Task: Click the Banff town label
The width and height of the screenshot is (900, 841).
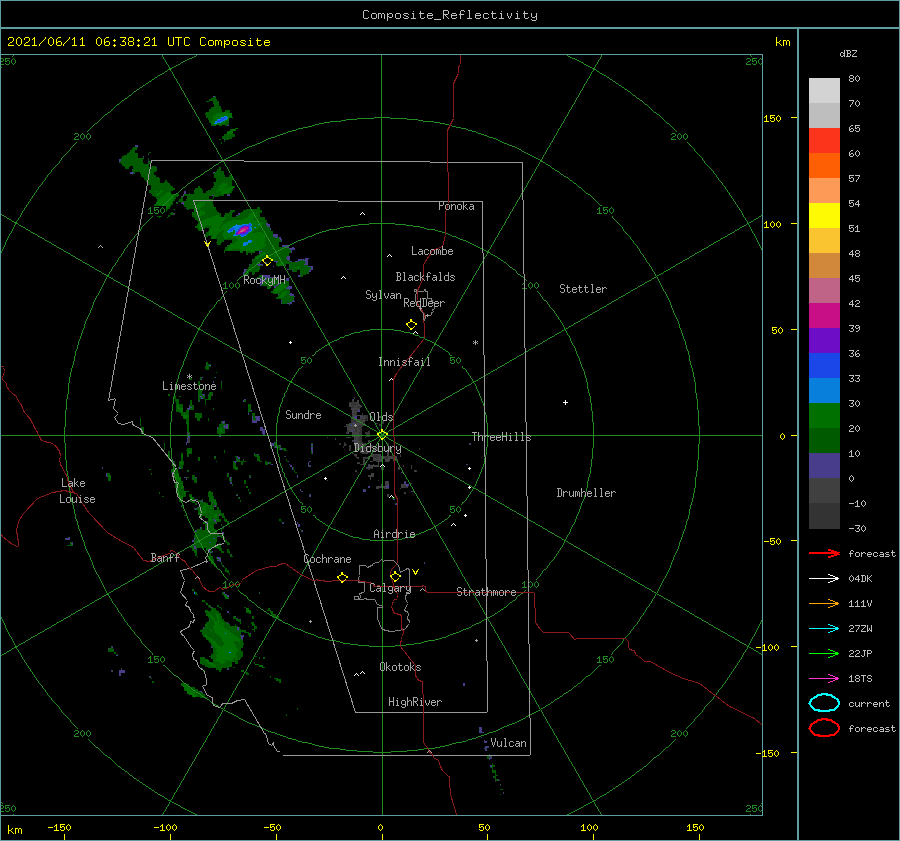Action: point(165,557)
